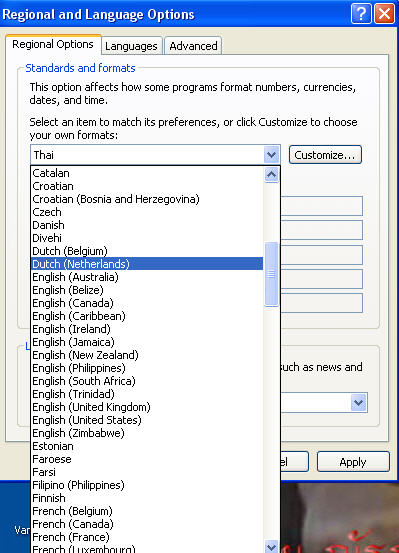Click the Help question mark icon
The image size is (399, 553).
(x=361, y=14)
